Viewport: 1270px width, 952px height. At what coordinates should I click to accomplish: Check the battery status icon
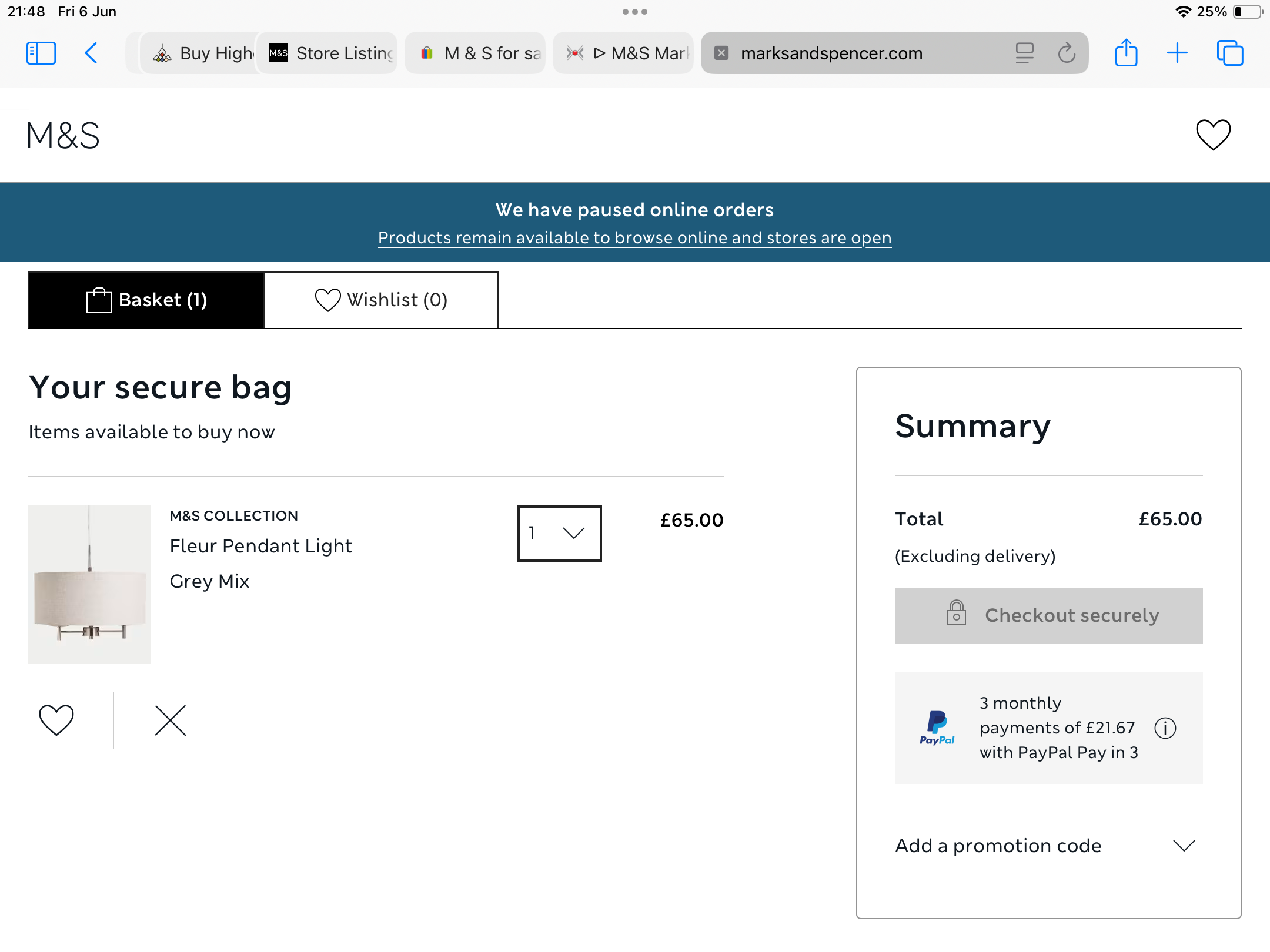point(1248,12)
